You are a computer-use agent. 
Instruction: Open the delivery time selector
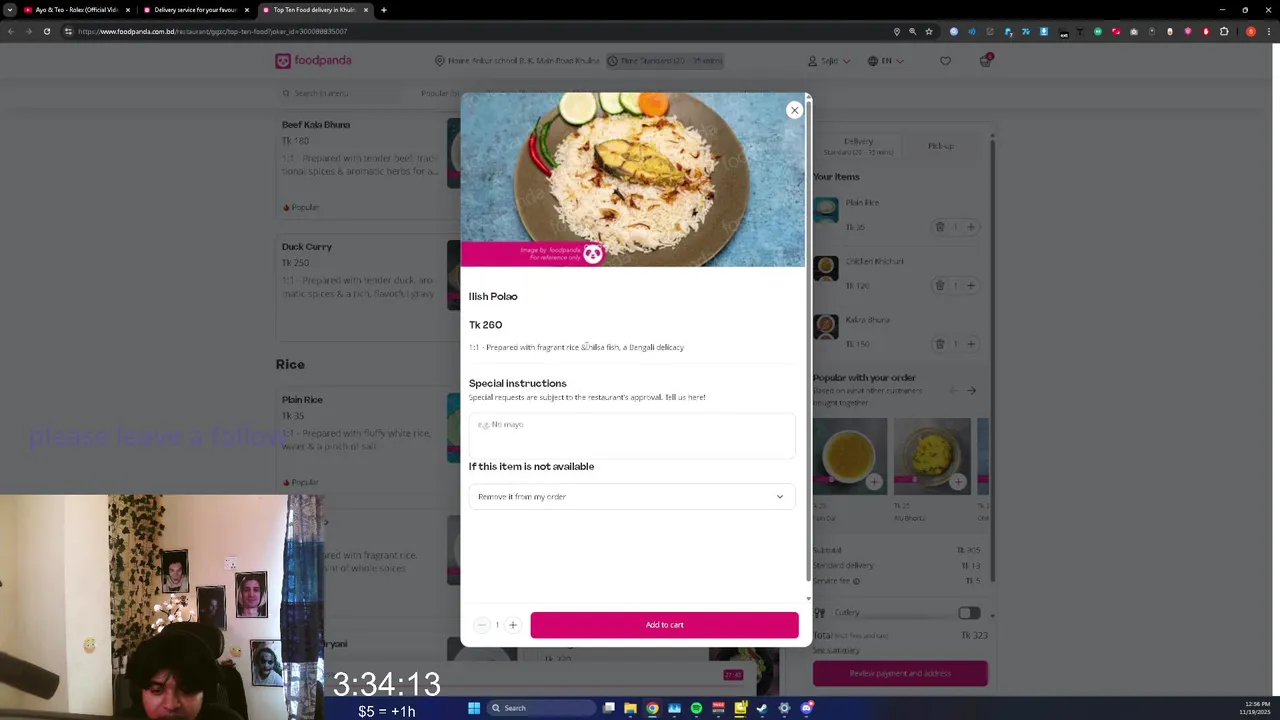(x=665, y=61)
